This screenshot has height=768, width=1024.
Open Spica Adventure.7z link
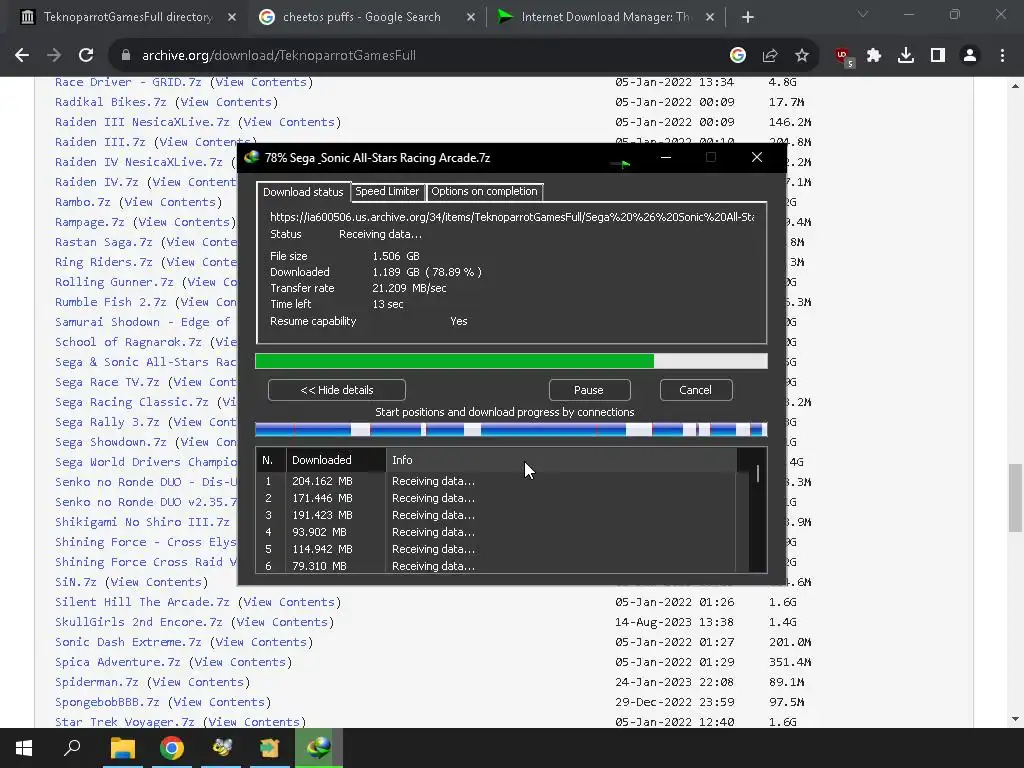tap(118, 662)
